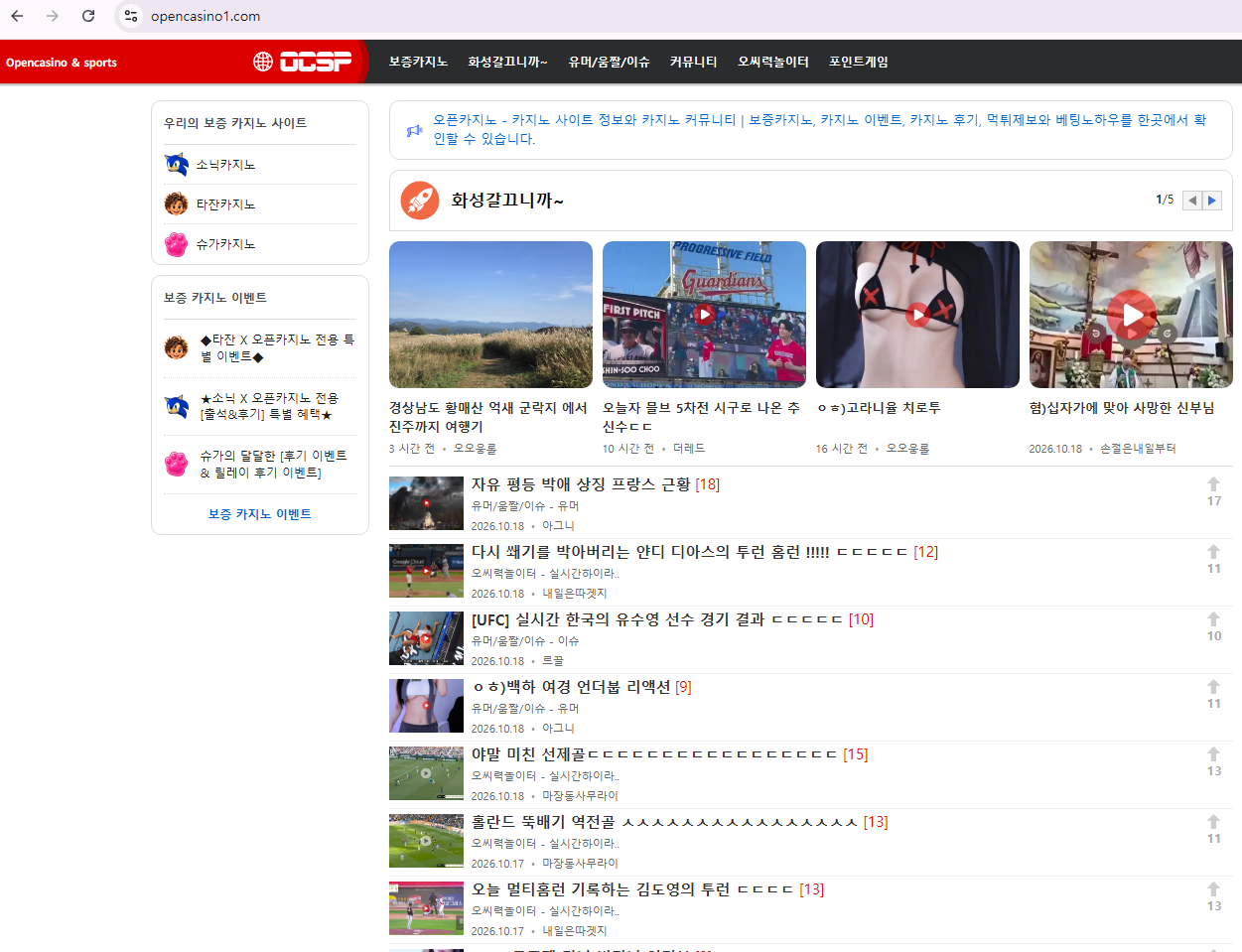Open the 타잔카지노 link
1242x952 pixels.
point(225,204)
